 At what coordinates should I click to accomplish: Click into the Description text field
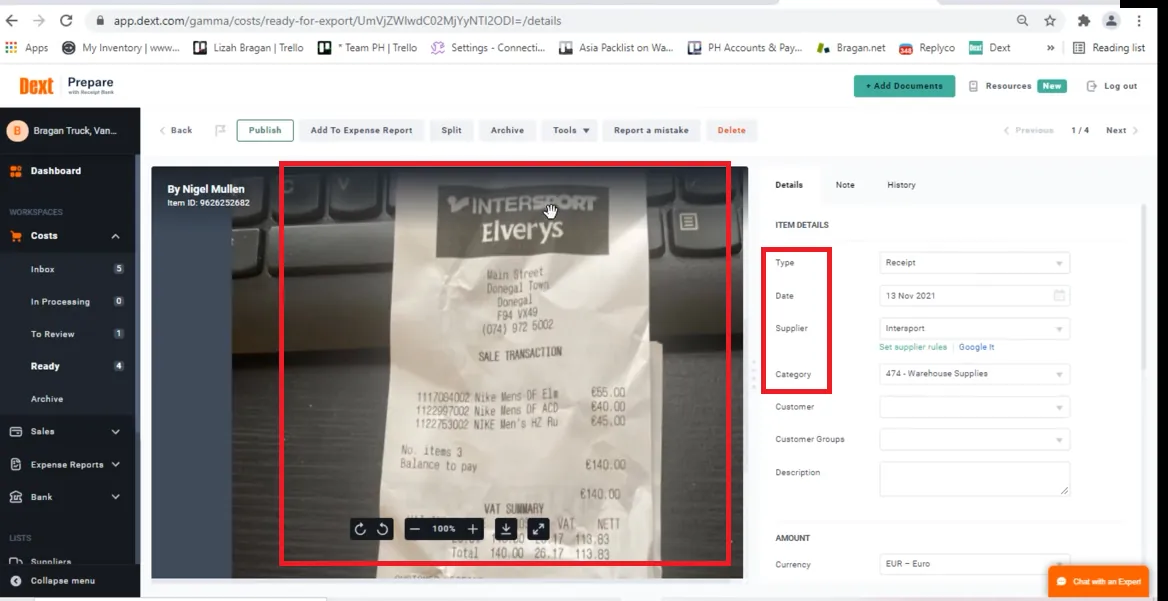tap(974, 479)
